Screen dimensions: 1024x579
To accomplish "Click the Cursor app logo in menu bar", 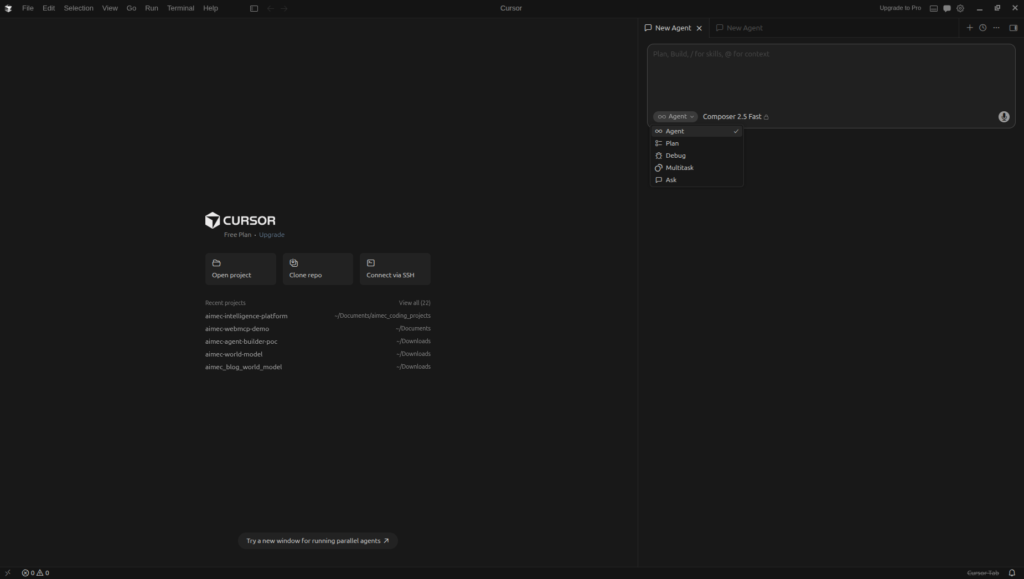I will (x=8, y=8).
